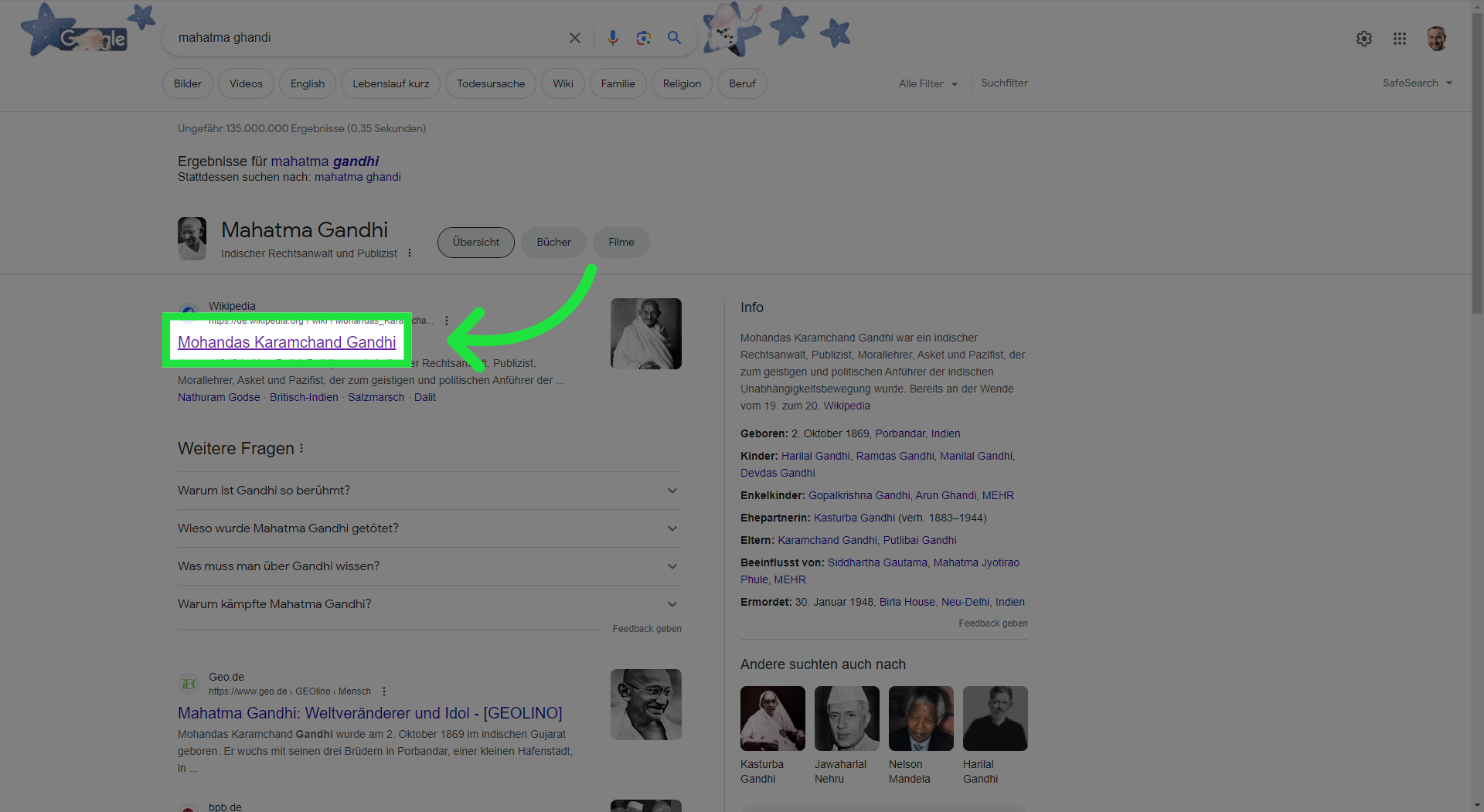
Task: Select the Lebenslauf kurz filter chip
Action: click(x=391, y=83)
